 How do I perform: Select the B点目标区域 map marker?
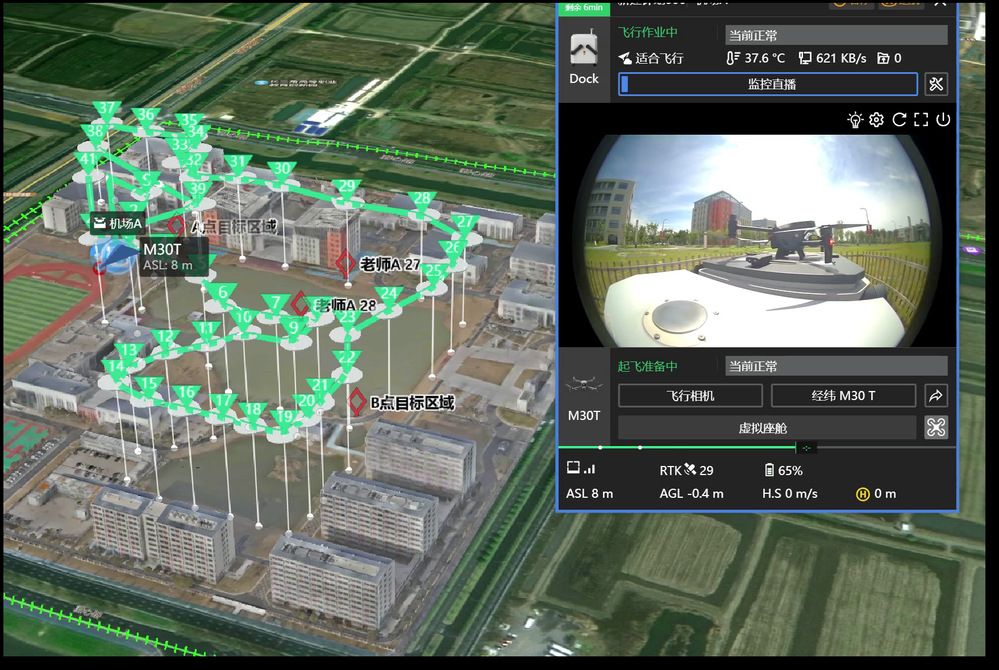point(357,402)
